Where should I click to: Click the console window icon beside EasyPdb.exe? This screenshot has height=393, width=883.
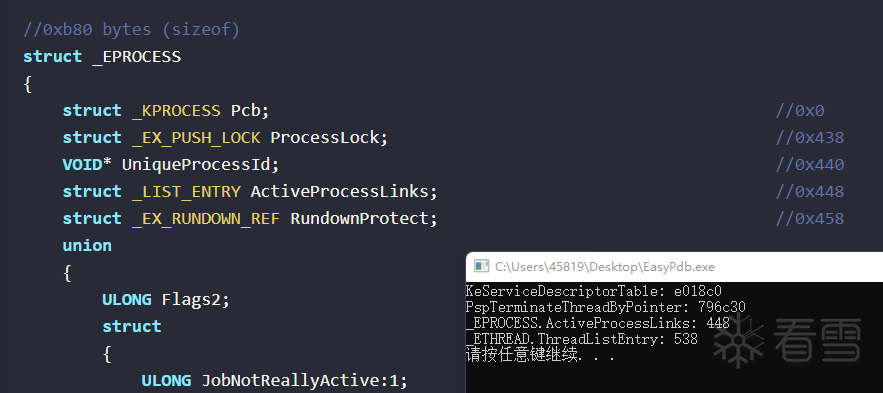(481, 266)
